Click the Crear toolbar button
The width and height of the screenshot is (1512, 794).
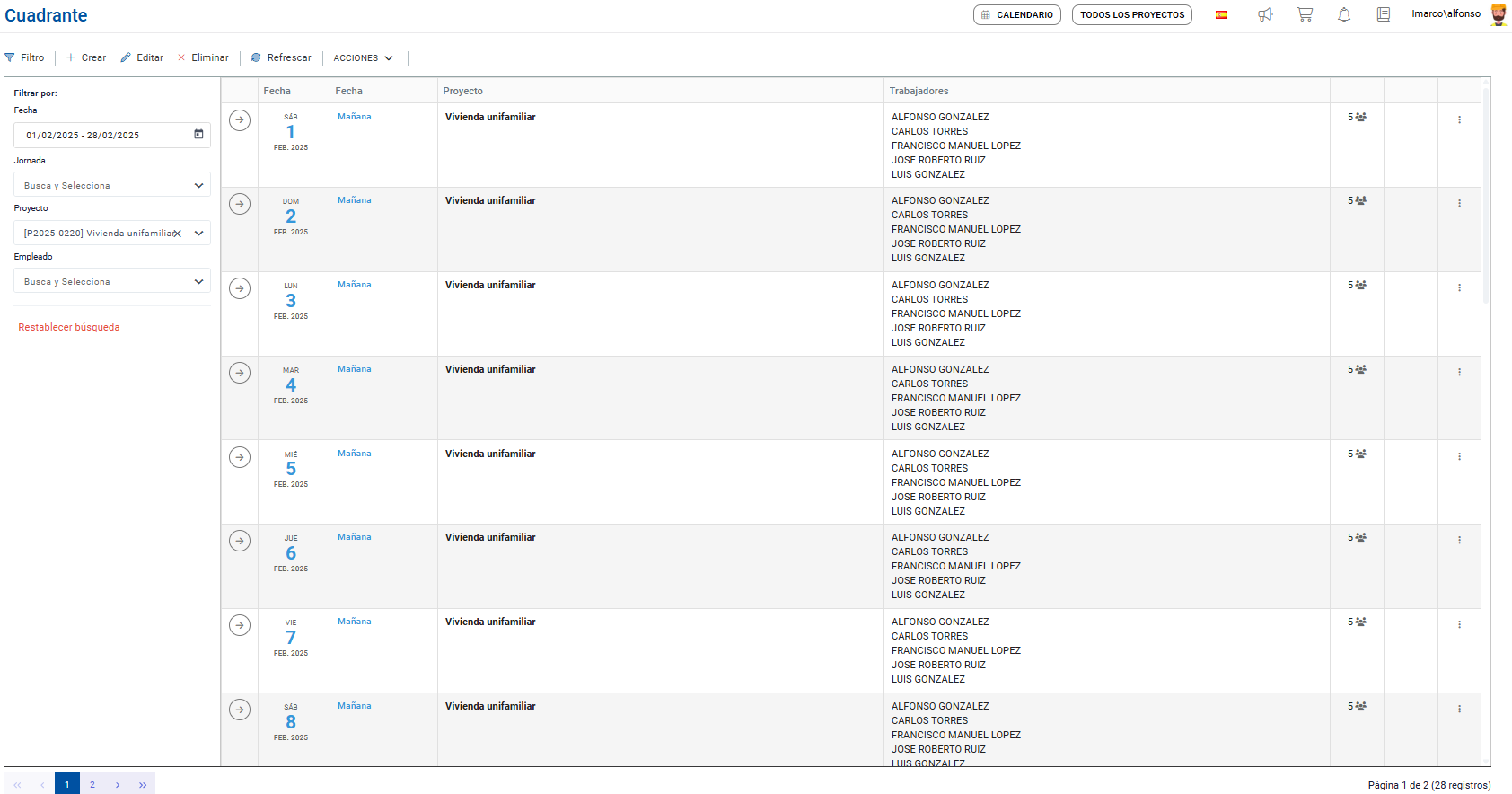[x=86, y=57]
